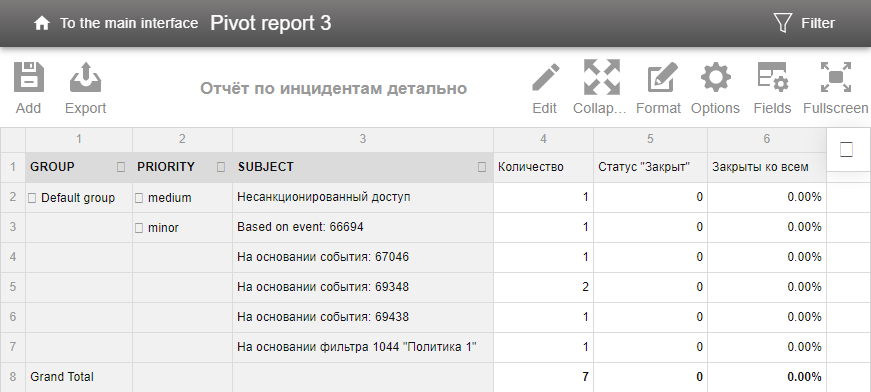Switch to Fullscreen mode icon

835,77
